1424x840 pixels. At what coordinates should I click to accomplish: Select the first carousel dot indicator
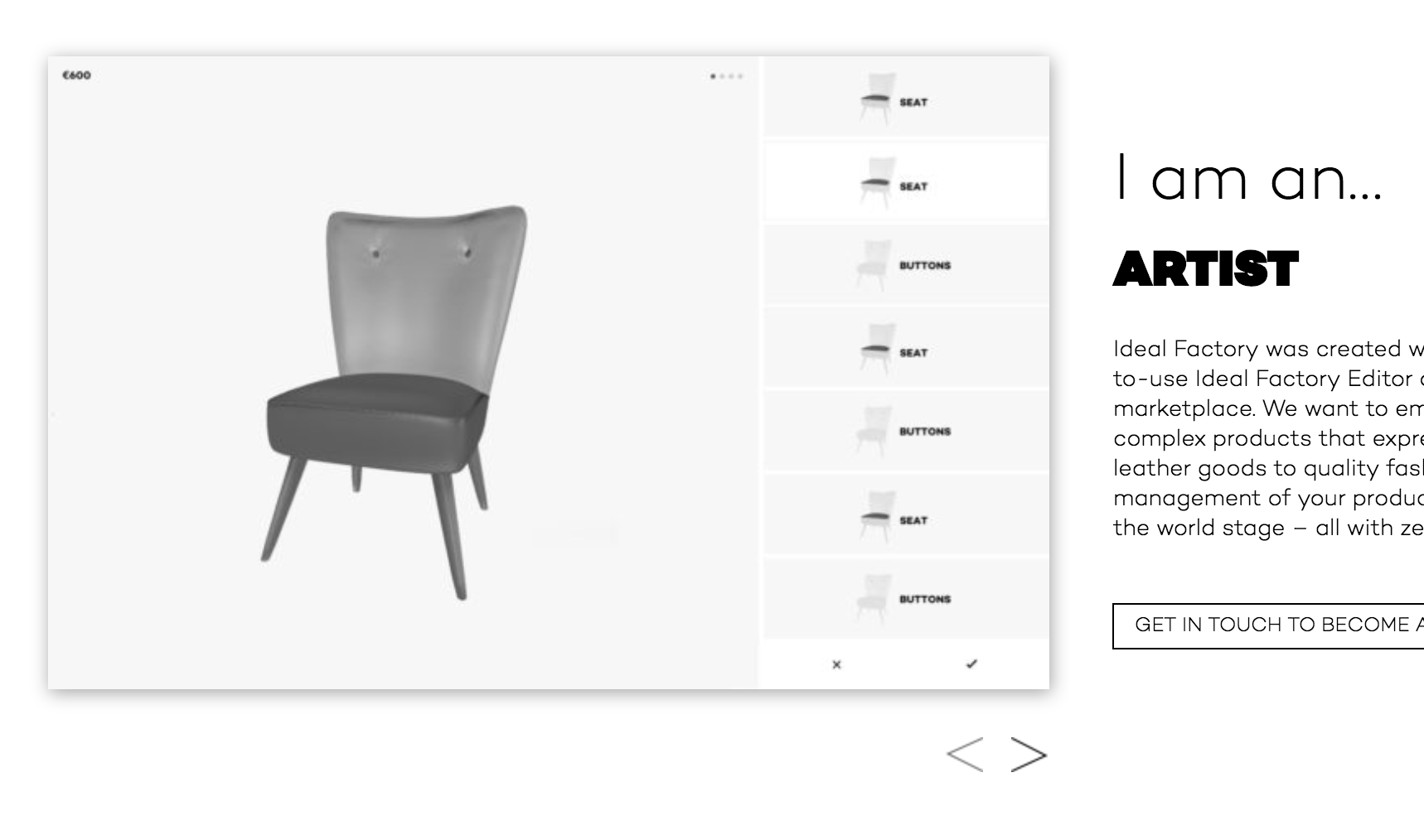pos(713,76)
